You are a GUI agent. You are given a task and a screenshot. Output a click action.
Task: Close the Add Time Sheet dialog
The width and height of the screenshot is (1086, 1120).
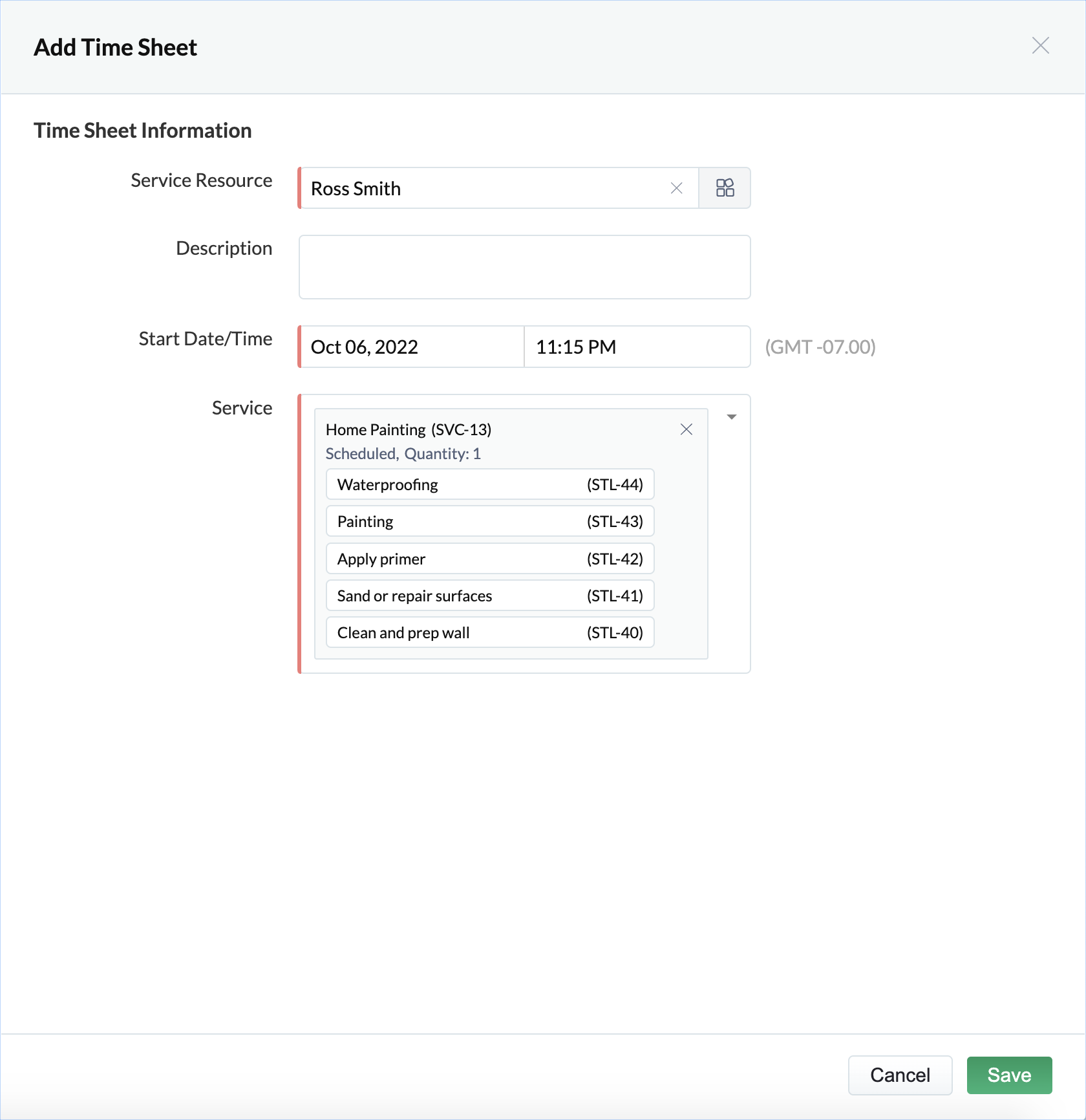point(1040,46)
